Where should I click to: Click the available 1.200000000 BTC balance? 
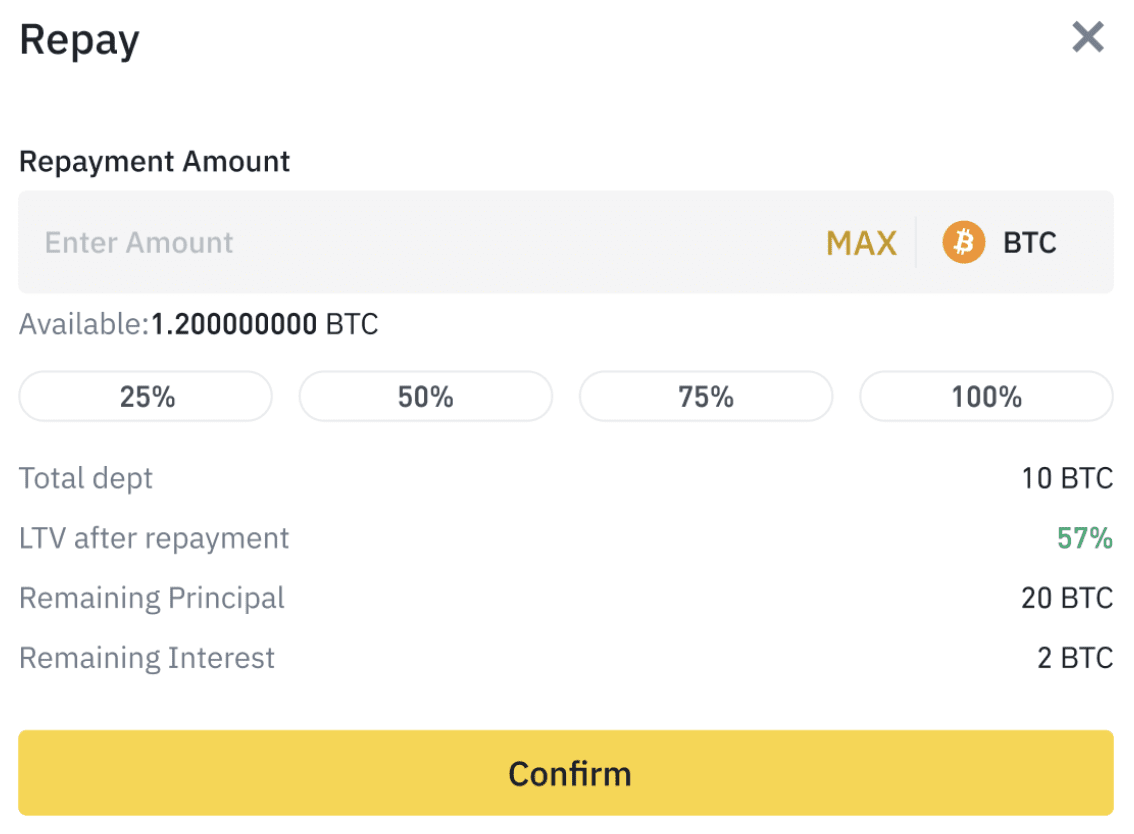click(x=265, y=324)
